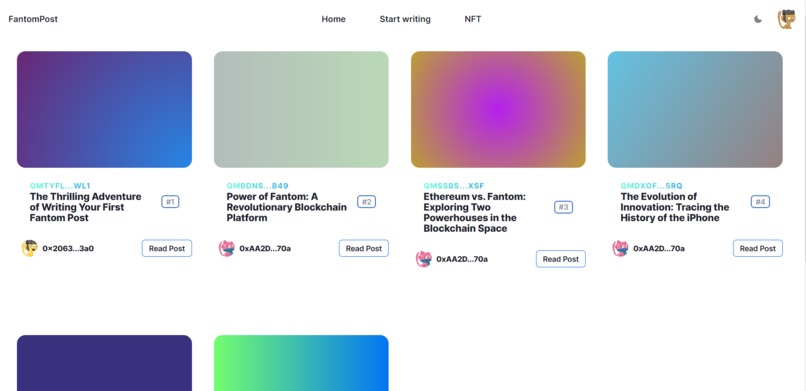
Task: Open the blue-grey cover of post #4
Action: (x=695, y=109)
